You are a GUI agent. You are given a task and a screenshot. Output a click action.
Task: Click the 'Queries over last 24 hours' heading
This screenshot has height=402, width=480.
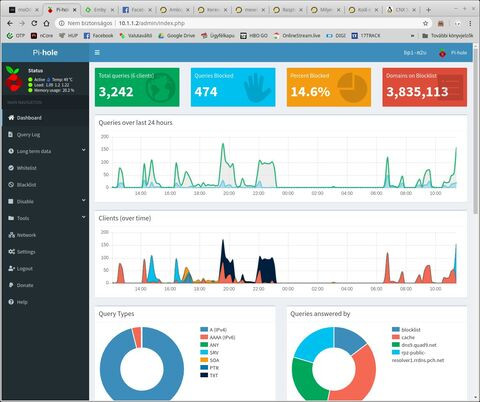[x=135, y=123]
